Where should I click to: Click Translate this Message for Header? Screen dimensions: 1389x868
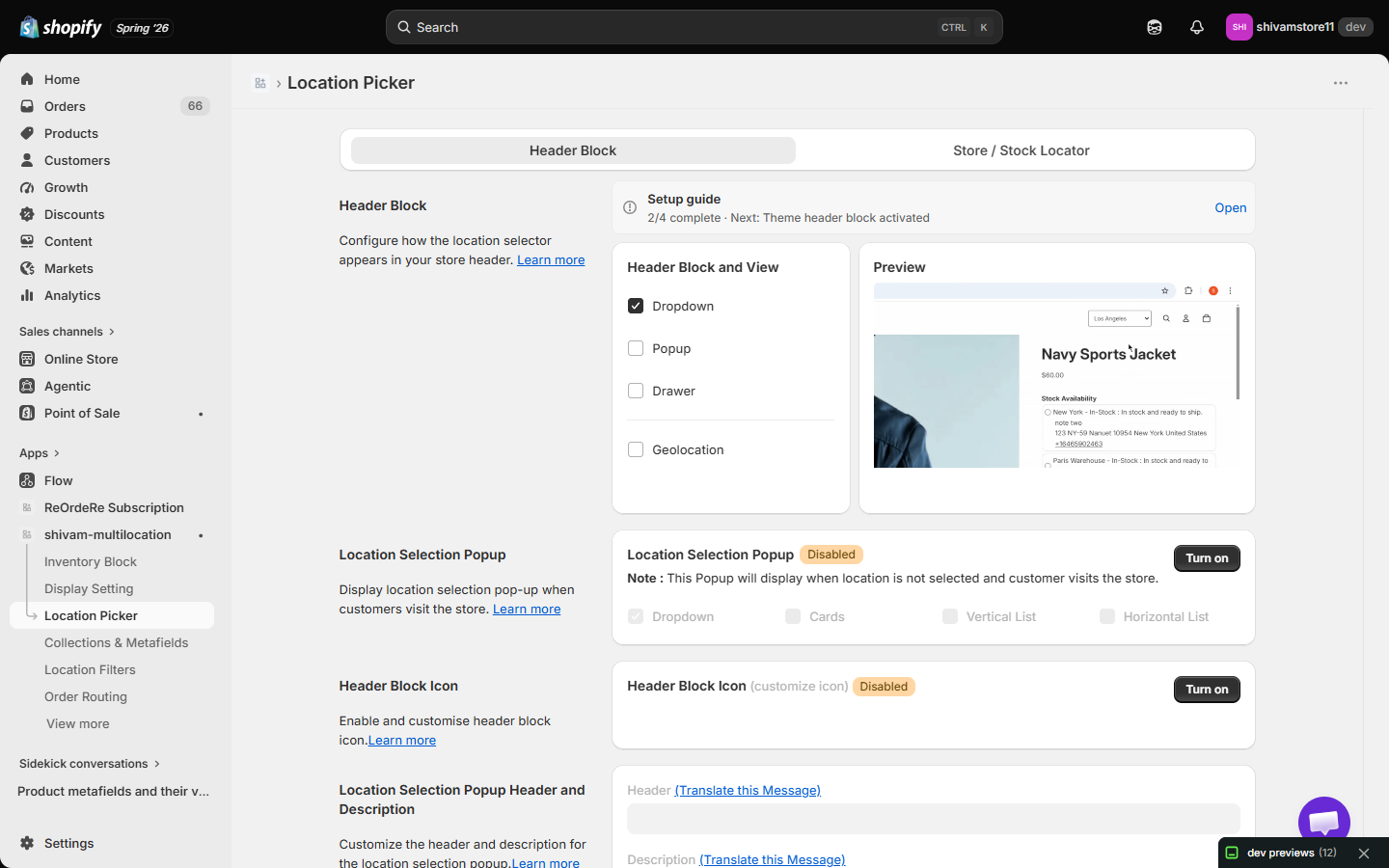[748, 790]
